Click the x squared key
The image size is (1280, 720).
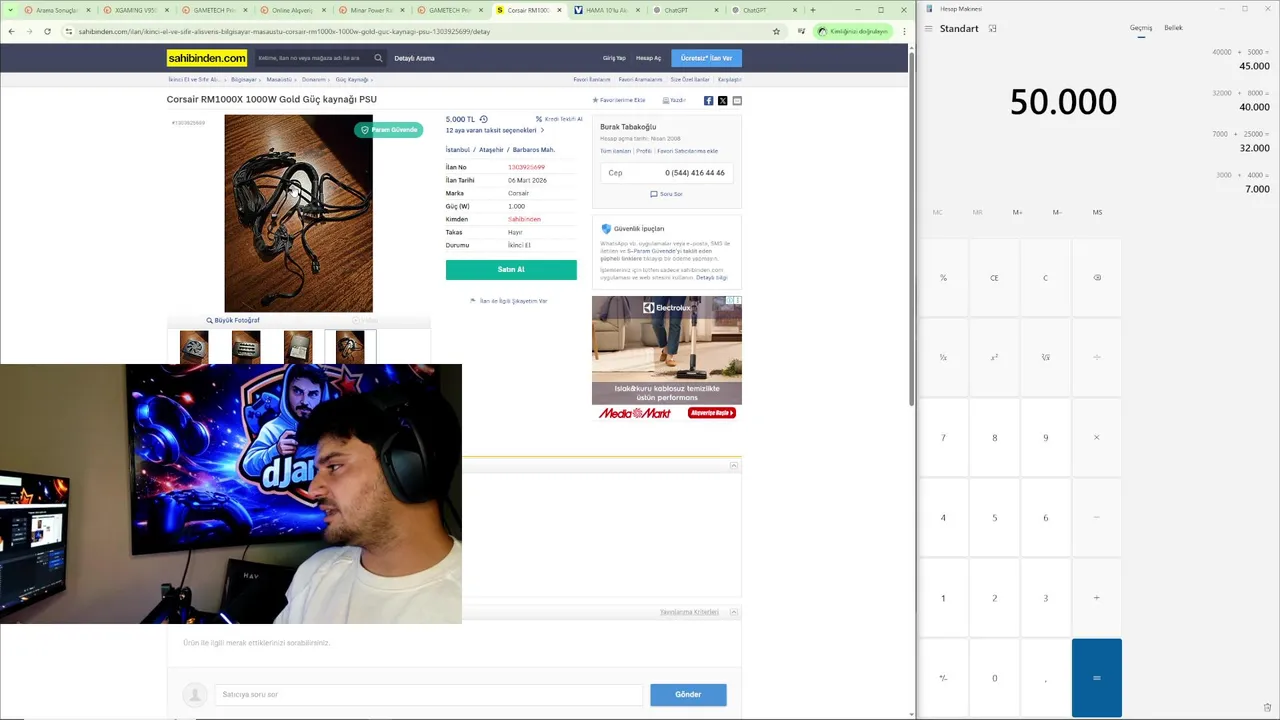994,357
